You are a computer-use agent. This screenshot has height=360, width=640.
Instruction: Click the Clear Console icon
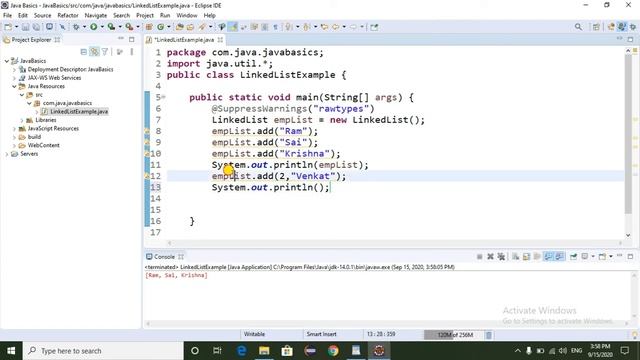(516, 256)
